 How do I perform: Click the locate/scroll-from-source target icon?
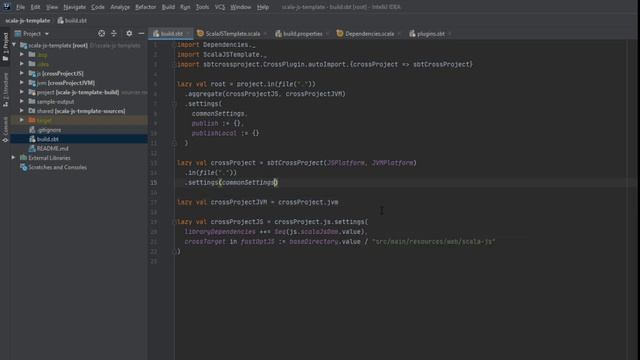[x=101, y=33]
